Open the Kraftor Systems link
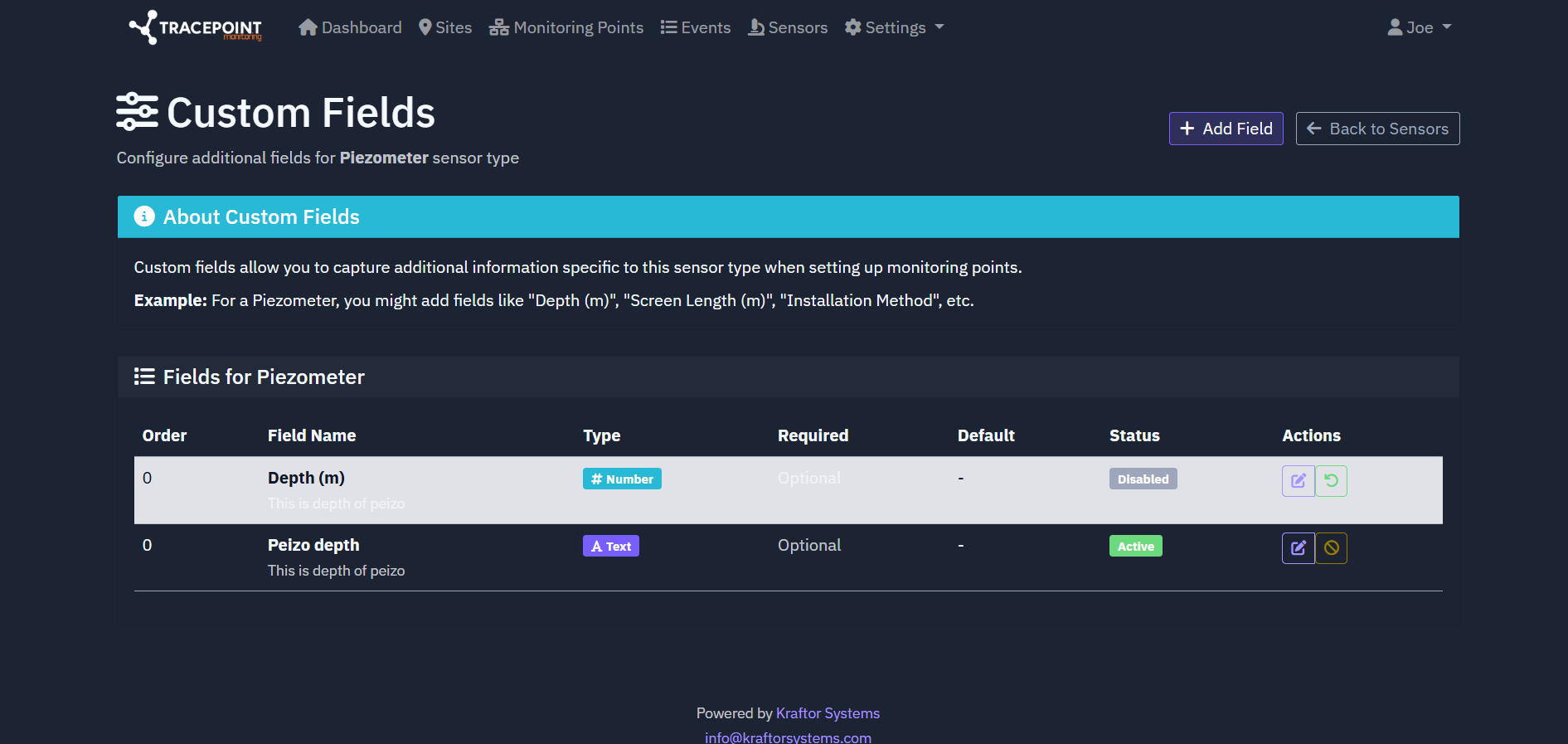Image resolution: width=1568 pixels, height=744 pixels. 828,713
